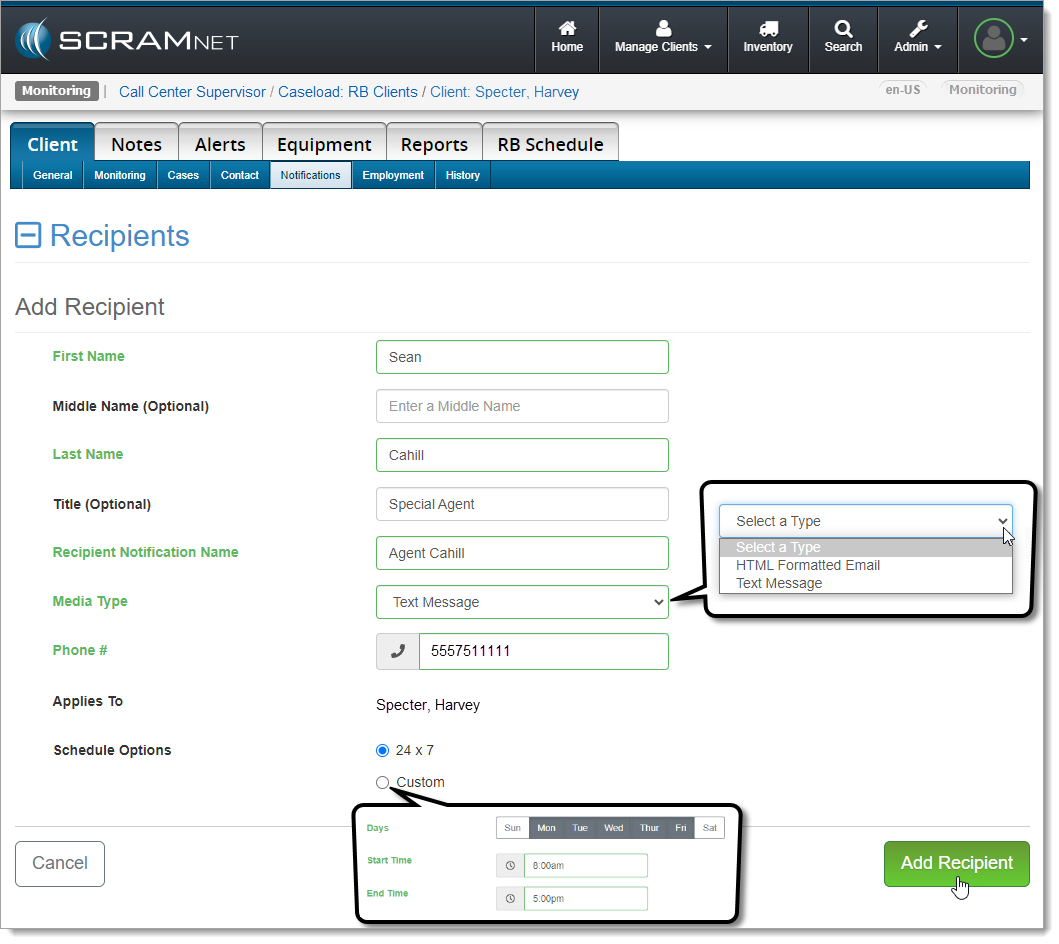Click the user profile avatar icon
The height and width of the screenshot is (944, 1059).
(x=993, y=39)
